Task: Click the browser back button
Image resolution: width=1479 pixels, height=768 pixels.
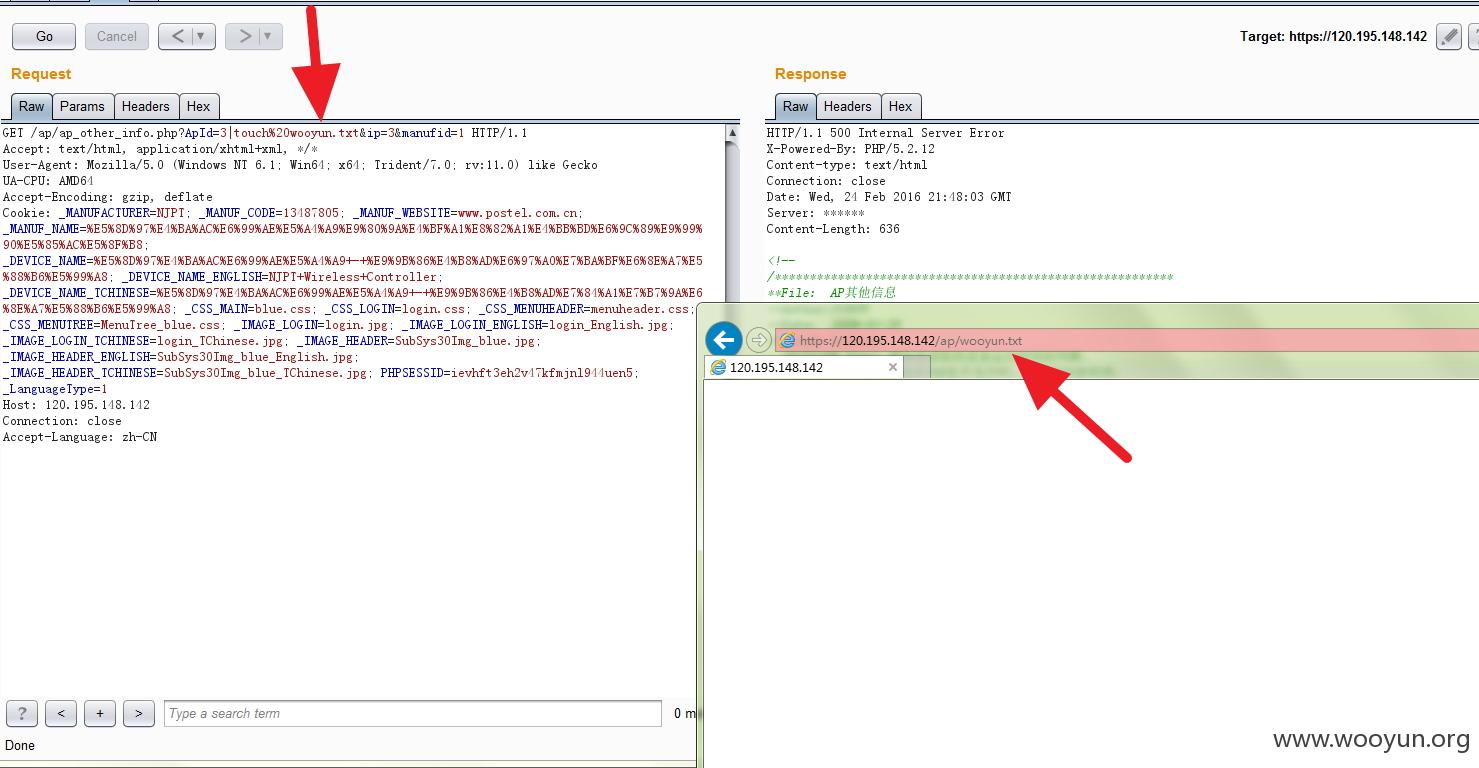Action: pos(724,340)
